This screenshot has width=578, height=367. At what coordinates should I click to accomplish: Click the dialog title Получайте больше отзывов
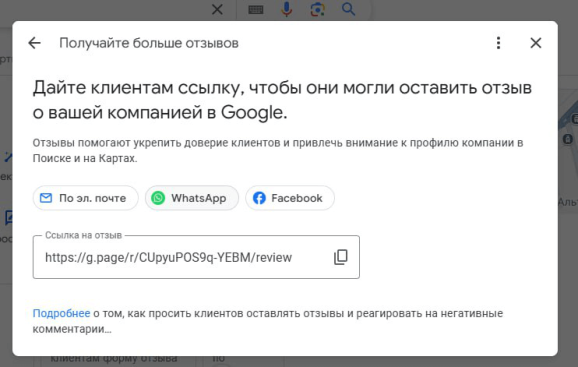(x=149, y=43)
